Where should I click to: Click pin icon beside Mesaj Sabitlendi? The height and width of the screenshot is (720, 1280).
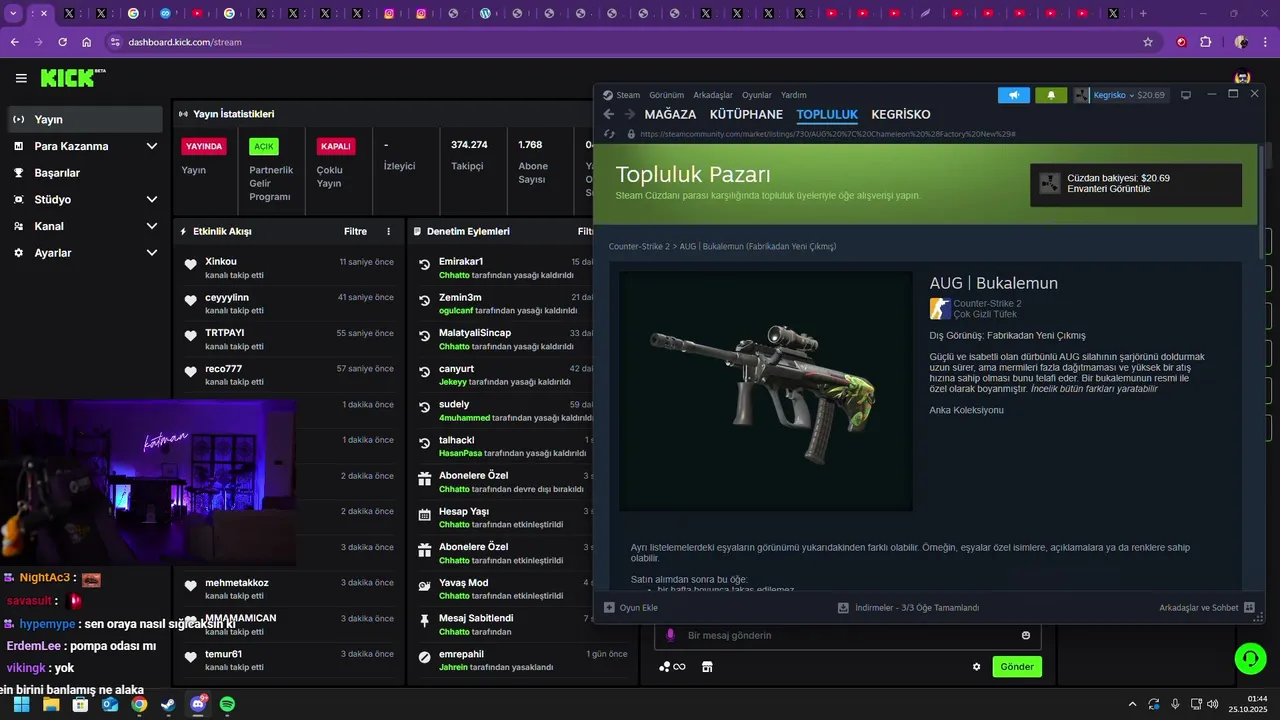coord(425,621)
